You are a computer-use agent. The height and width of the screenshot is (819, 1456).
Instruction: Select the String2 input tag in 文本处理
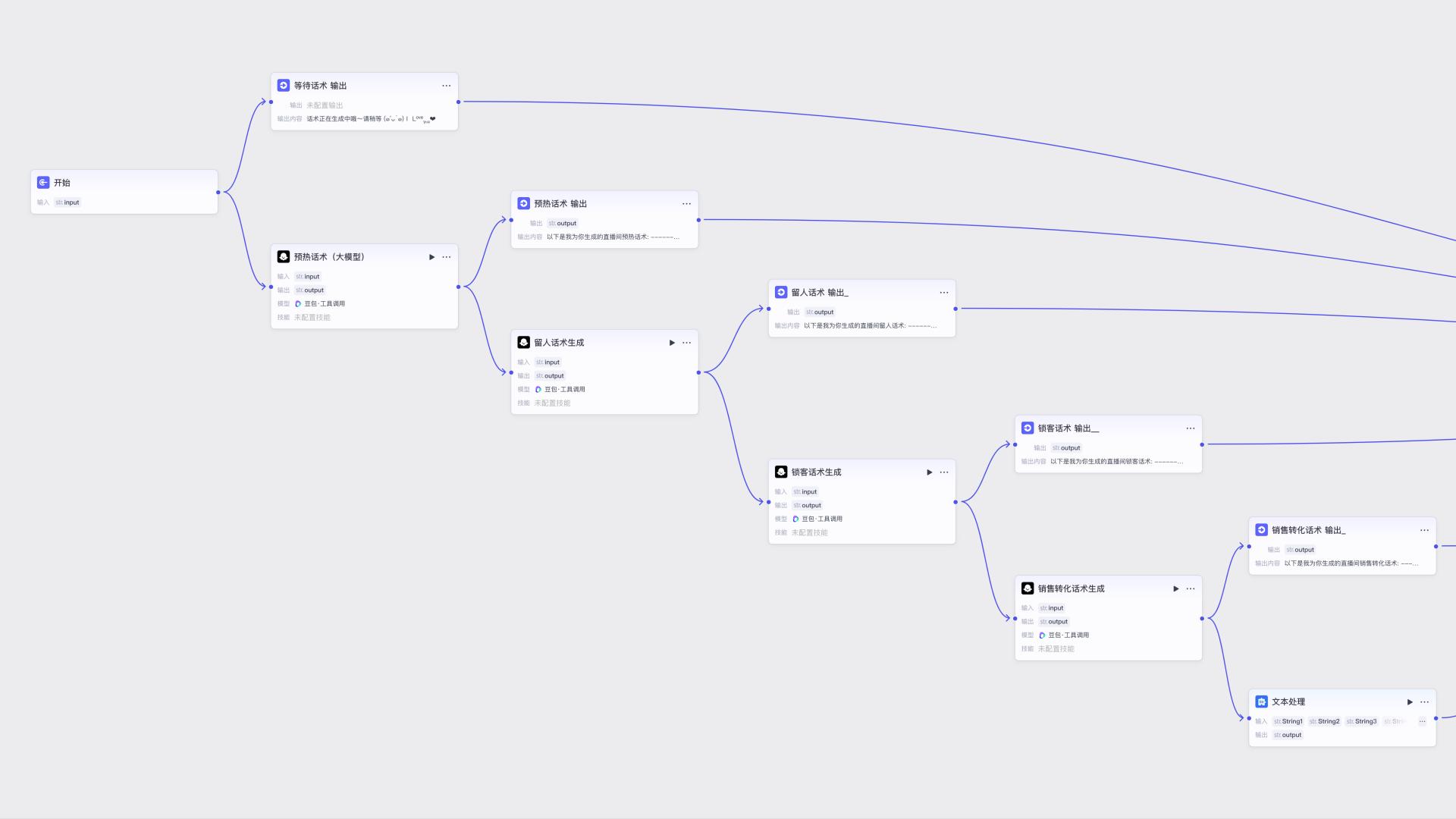(1324, 721)
